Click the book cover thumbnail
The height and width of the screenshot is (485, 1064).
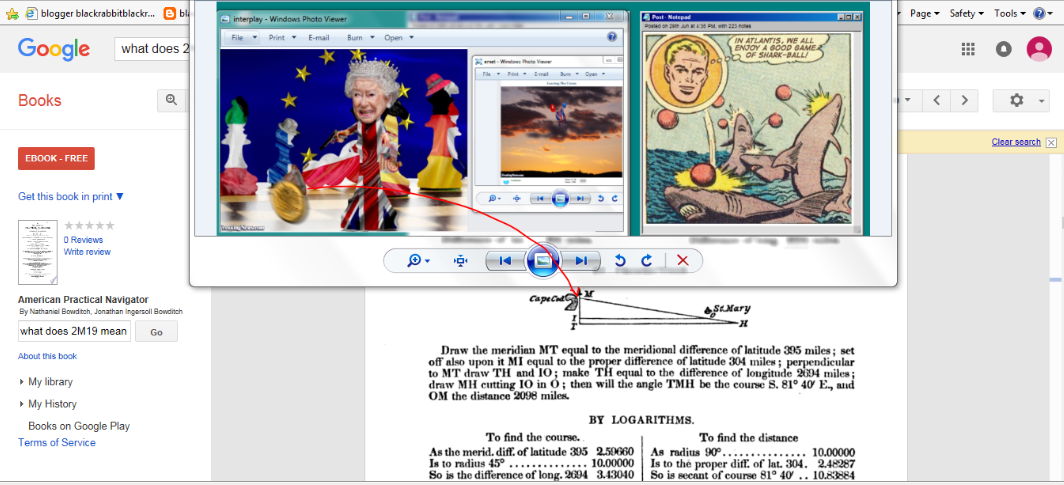tap(38, 252)
